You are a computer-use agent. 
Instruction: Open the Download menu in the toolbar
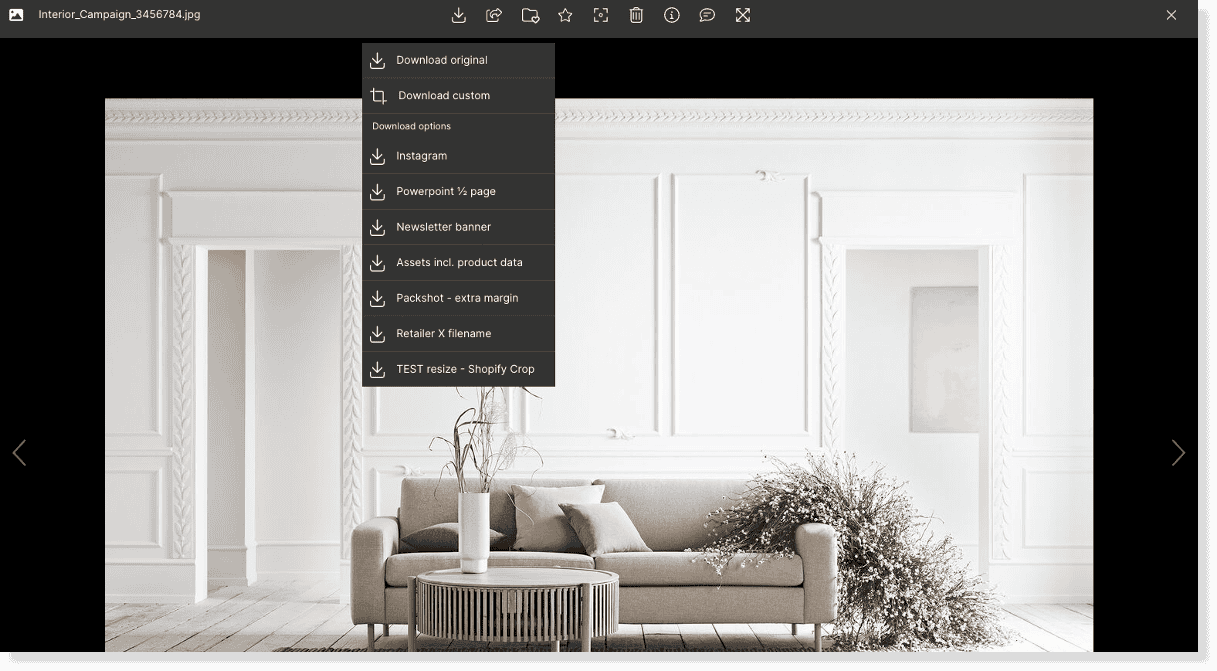[459, 15]
